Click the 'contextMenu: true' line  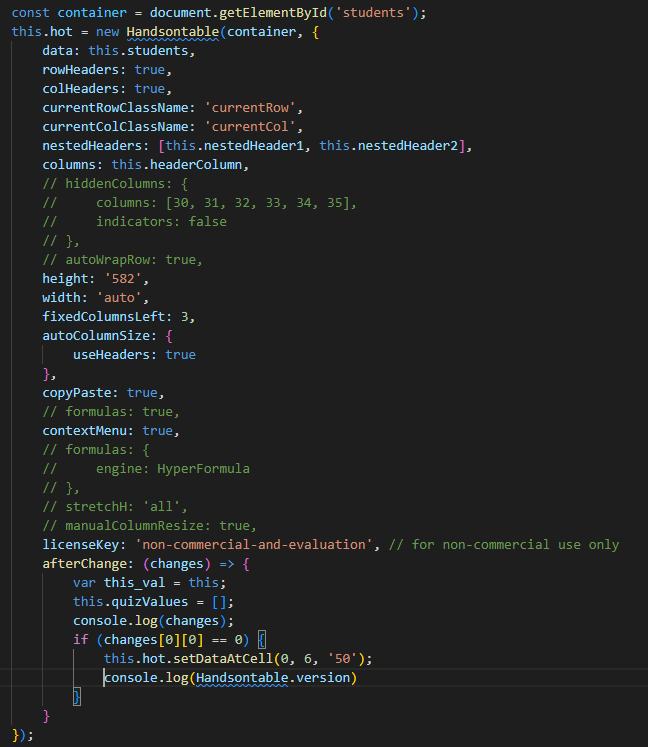(111, 431)
